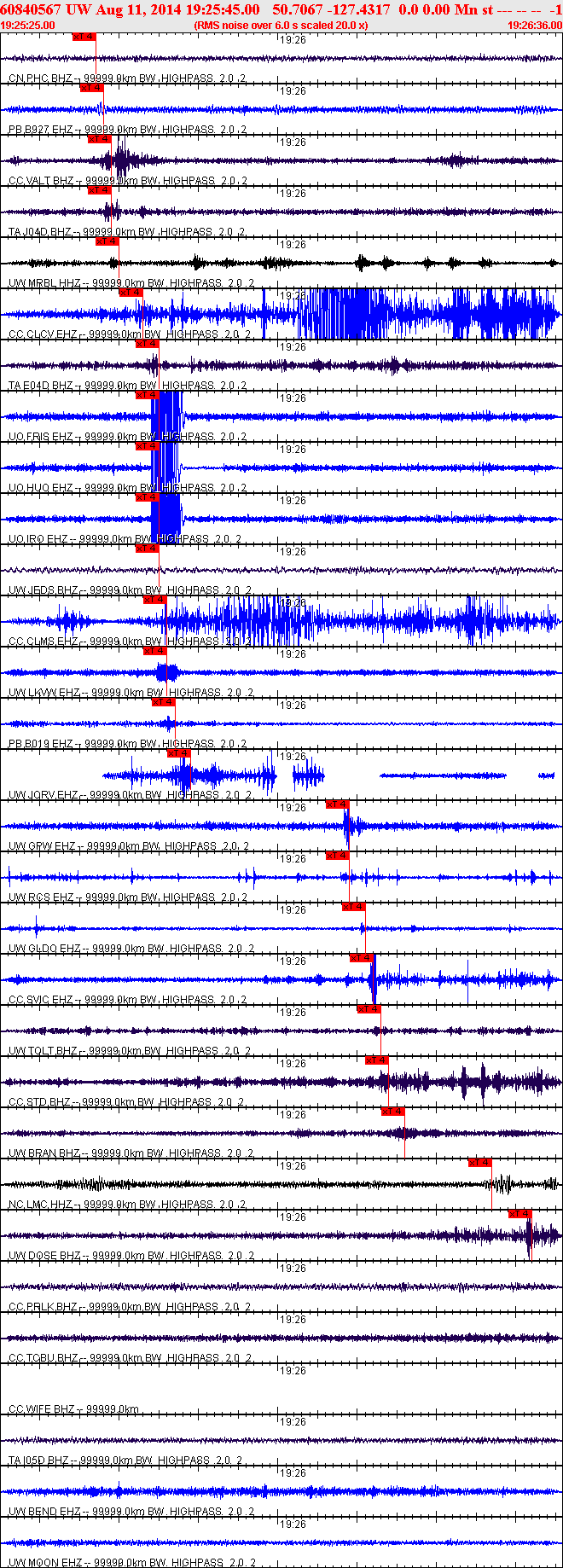Select the red pick flag on UW.GRW trace
Image resolution: width=563 pixels, height=1568 pixels.
[x=337, y=804]
